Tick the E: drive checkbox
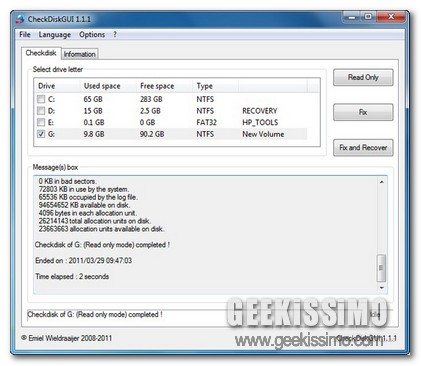The height and width of the screenshot is (366, 421). point(41,122)
